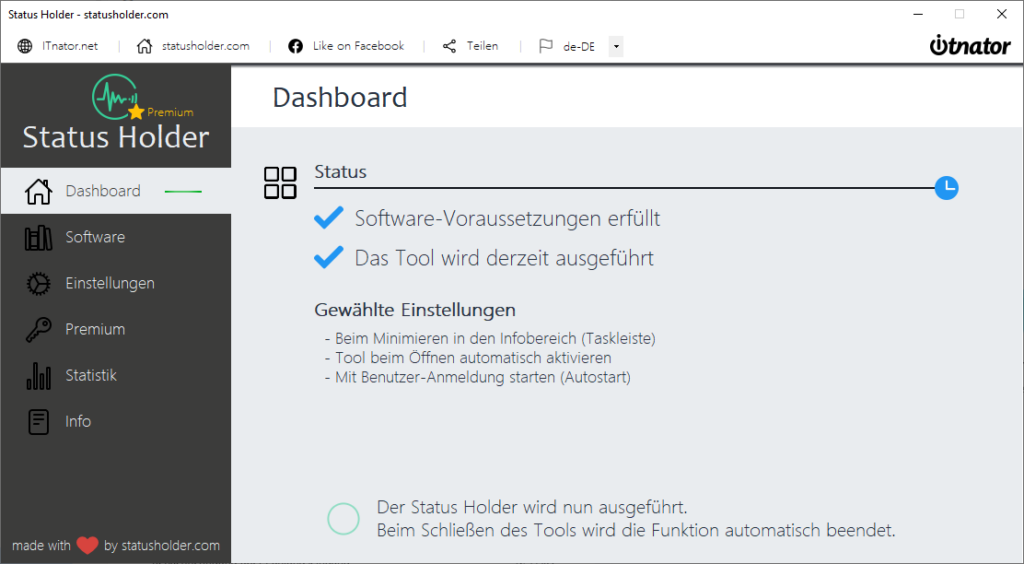
Task: Open the Software section
Action: pos(116,237)
